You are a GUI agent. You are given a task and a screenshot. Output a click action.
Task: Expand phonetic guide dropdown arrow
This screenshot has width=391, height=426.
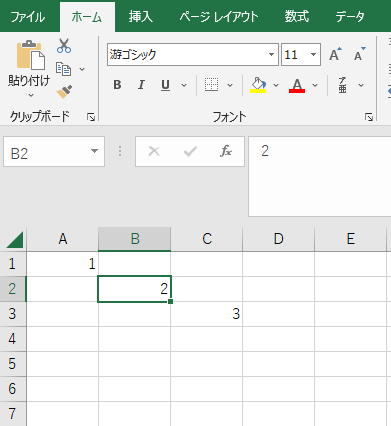tap(361, 85)
